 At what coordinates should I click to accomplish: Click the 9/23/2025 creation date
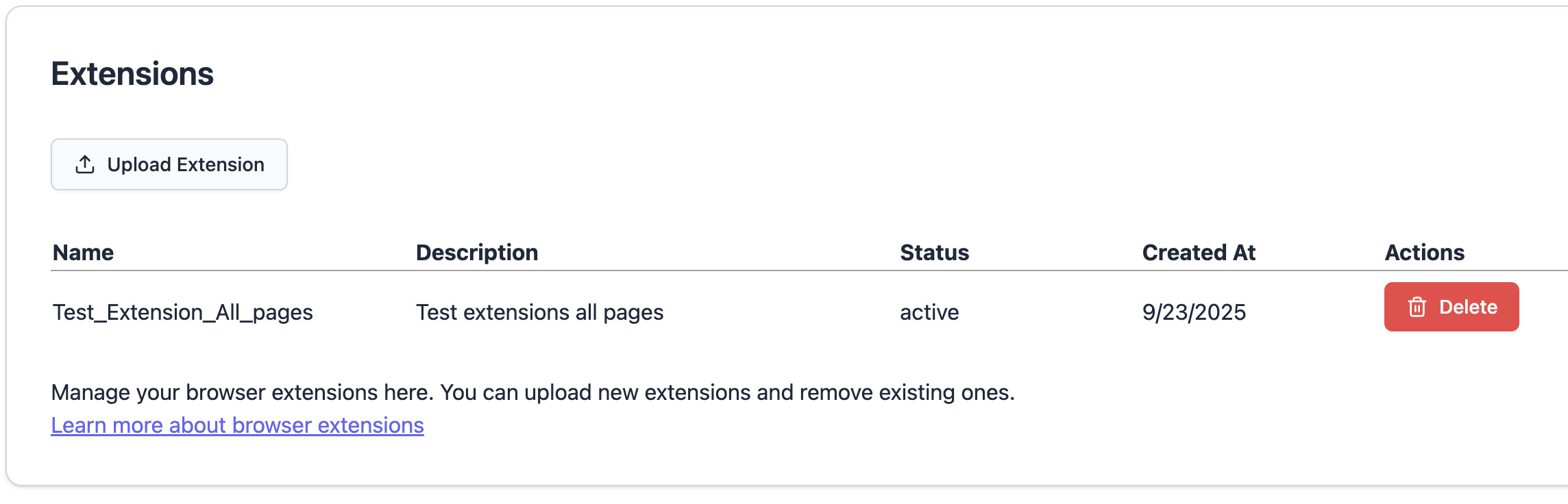(x=1194, y=312)
